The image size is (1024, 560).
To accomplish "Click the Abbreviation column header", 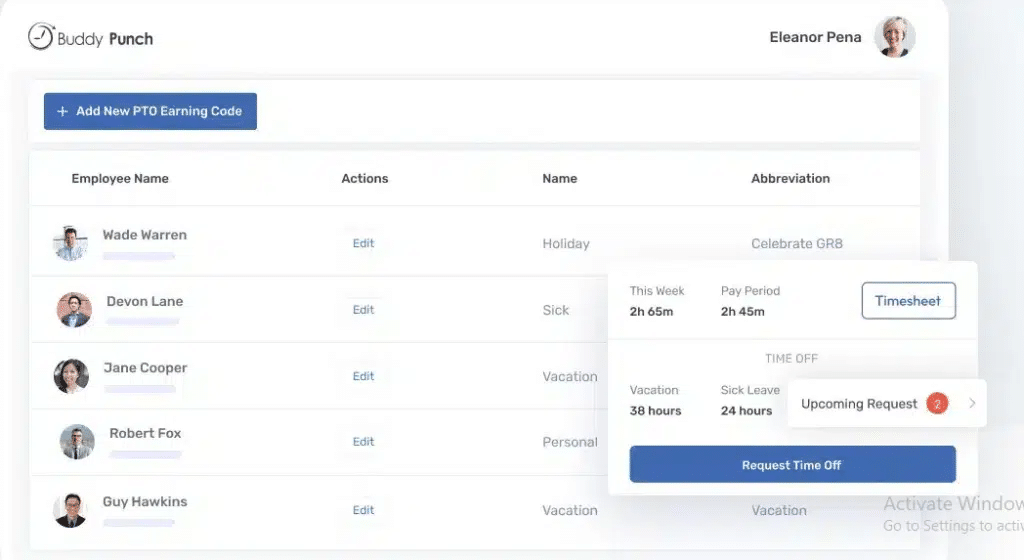I will 790,179.
